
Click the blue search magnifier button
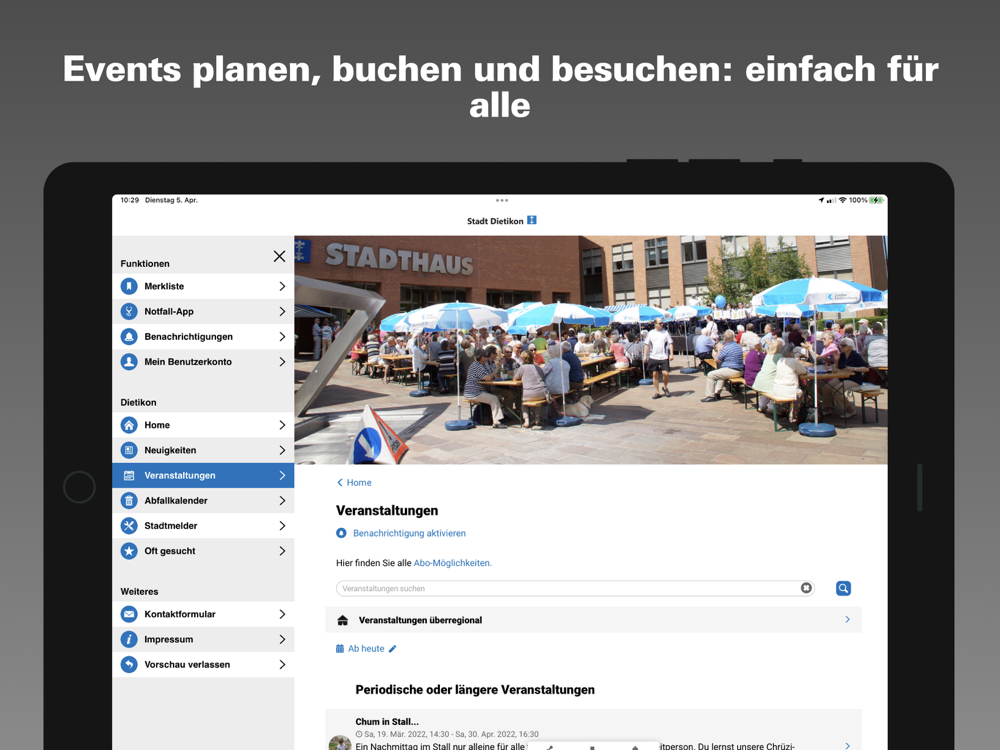(x=843, y=588)
